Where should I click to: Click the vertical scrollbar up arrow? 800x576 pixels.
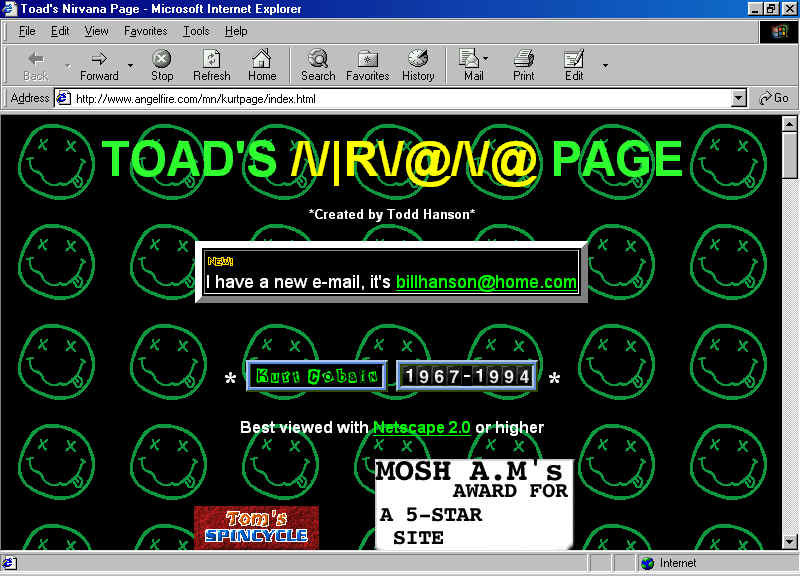[789, 123]
